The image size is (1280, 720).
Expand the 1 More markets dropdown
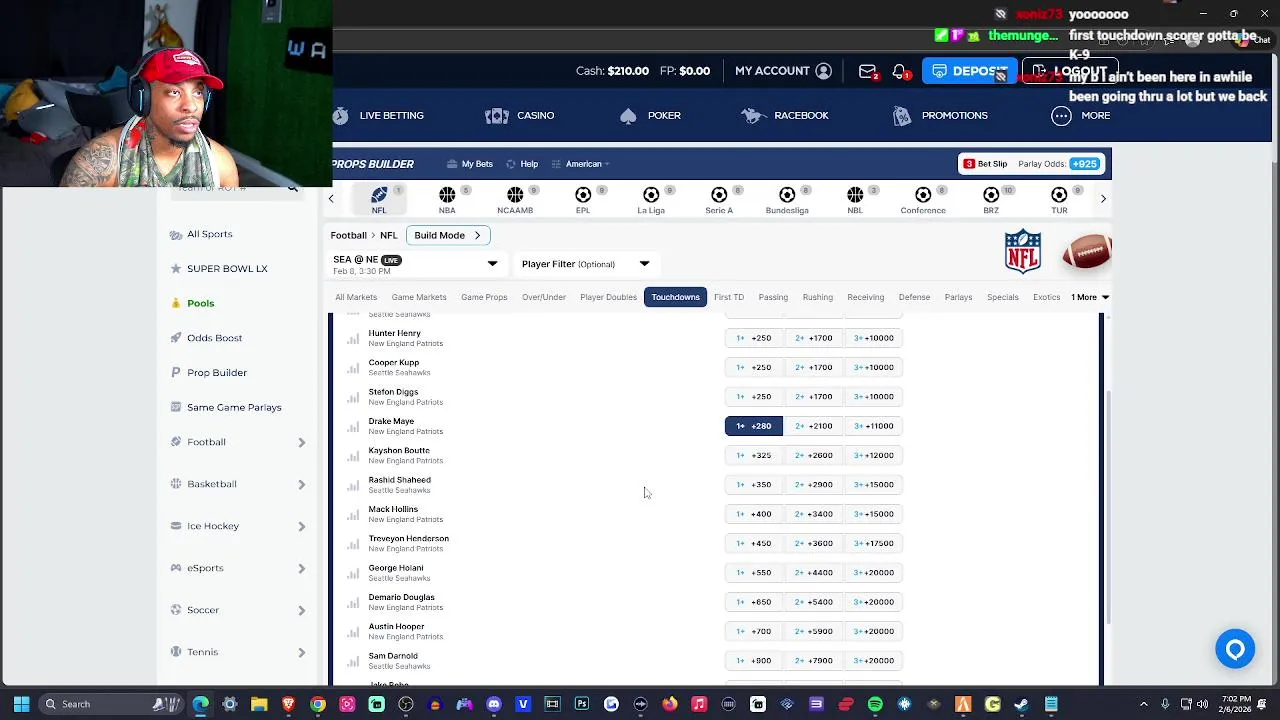point(1089,297)
